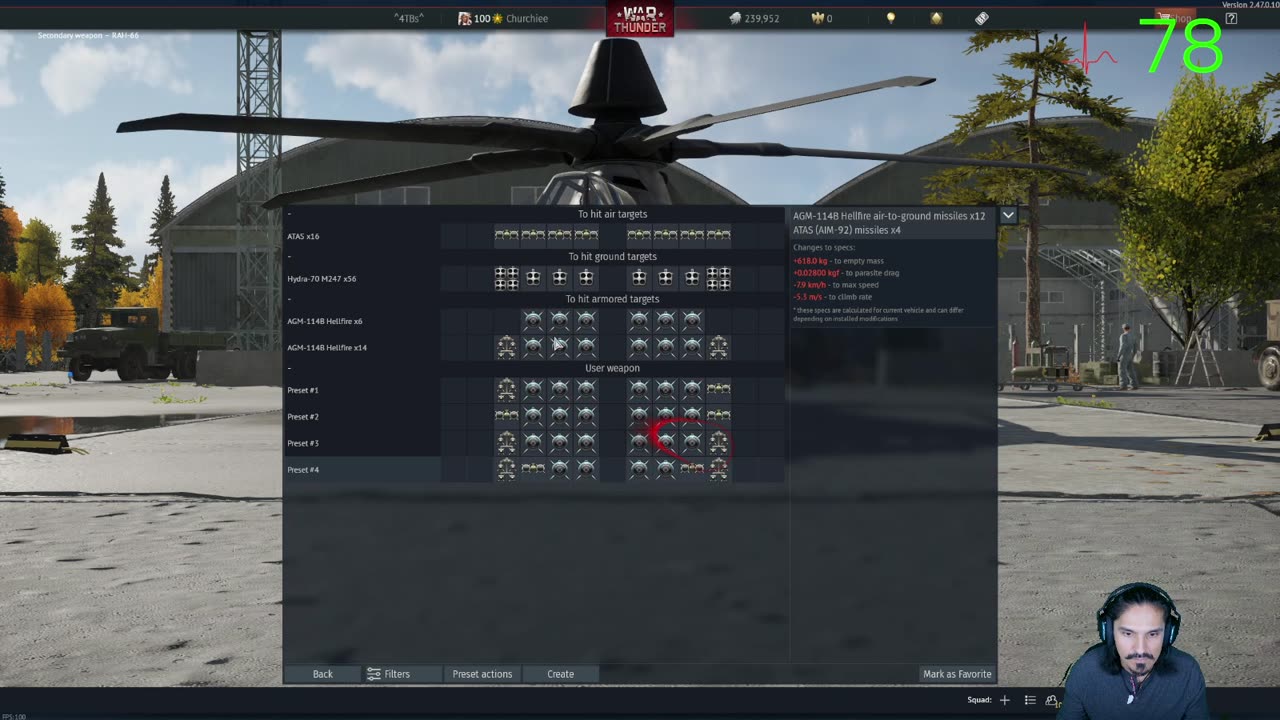Click the gold diamond icon in top bar

936,18
